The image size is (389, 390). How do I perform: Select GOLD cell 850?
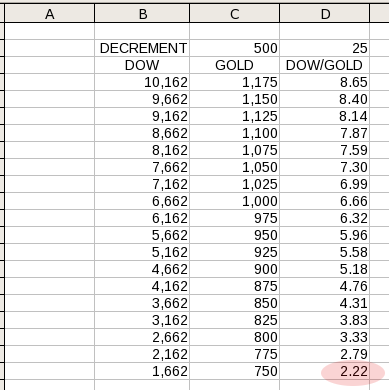tap(234, 303)
